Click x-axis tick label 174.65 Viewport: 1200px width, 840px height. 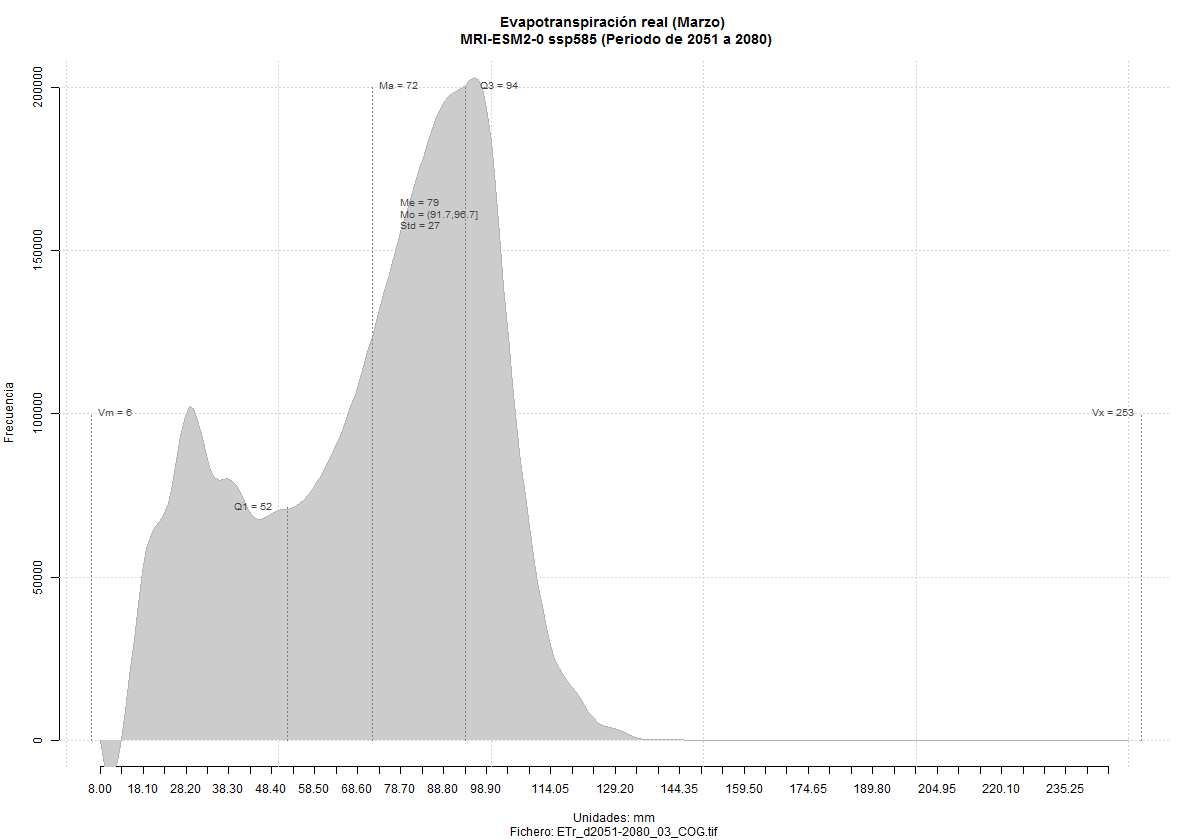pos(808,789)
